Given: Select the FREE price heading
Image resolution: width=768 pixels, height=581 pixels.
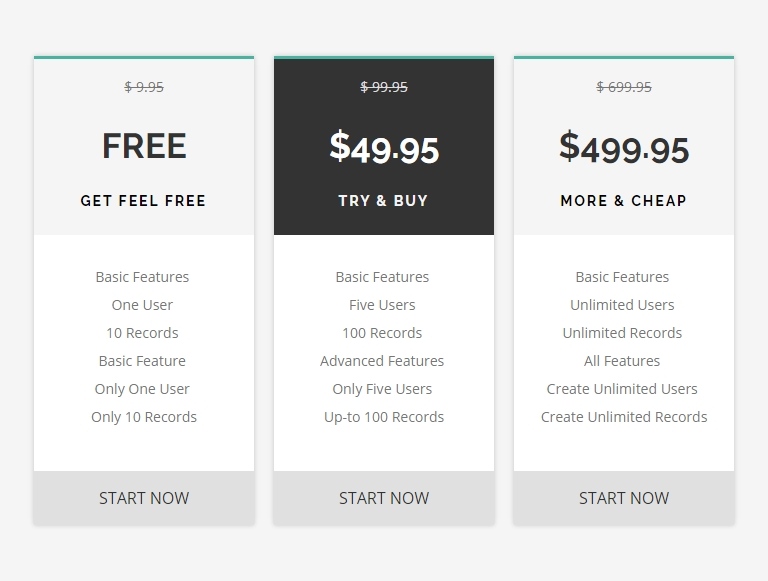Looking at the screenshot, I should pyautogui.click(x=144, y=147).
